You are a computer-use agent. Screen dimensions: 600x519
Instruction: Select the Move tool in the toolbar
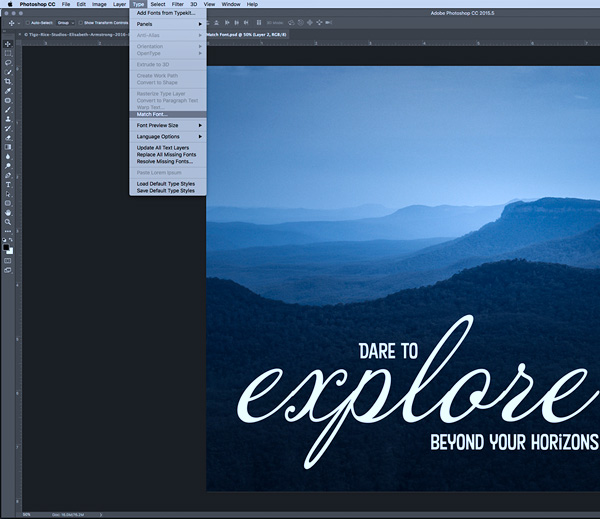pyautogui.click(x=8, y=44)
